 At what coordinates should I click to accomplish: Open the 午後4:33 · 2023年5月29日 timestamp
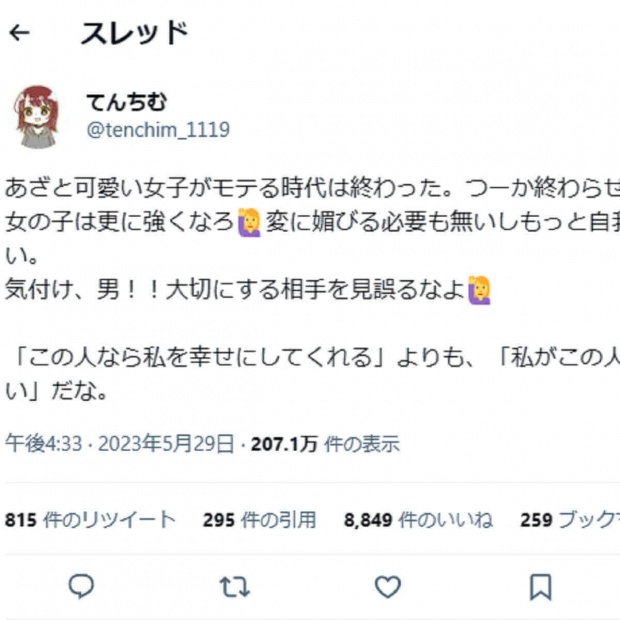119,444
